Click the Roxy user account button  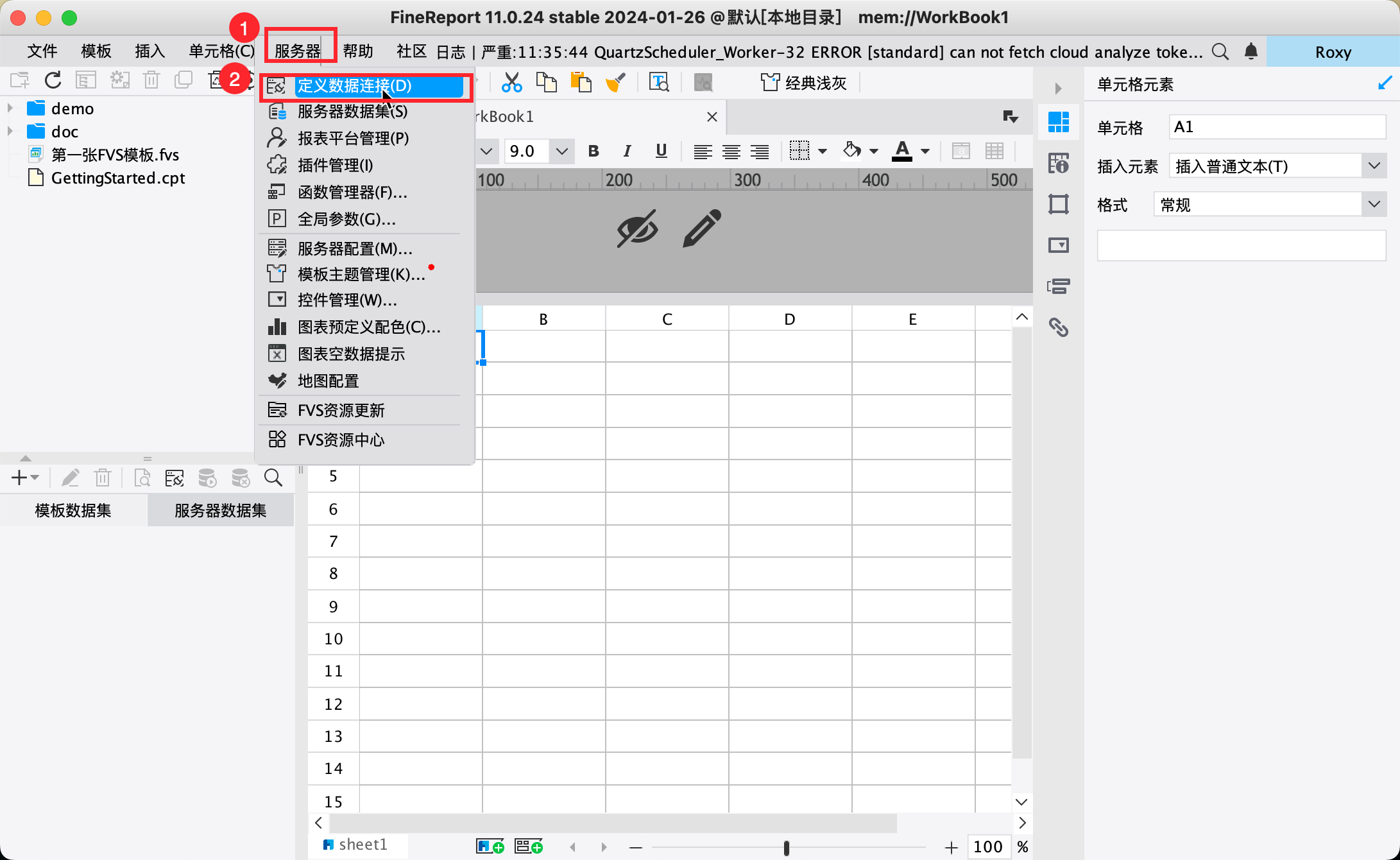pos(1333,52)
